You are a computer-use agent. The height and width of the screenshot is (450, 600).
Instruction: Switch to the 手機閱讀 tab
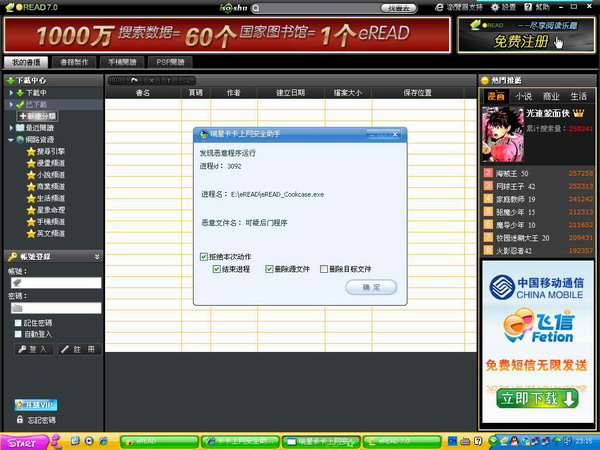point(122,62)
